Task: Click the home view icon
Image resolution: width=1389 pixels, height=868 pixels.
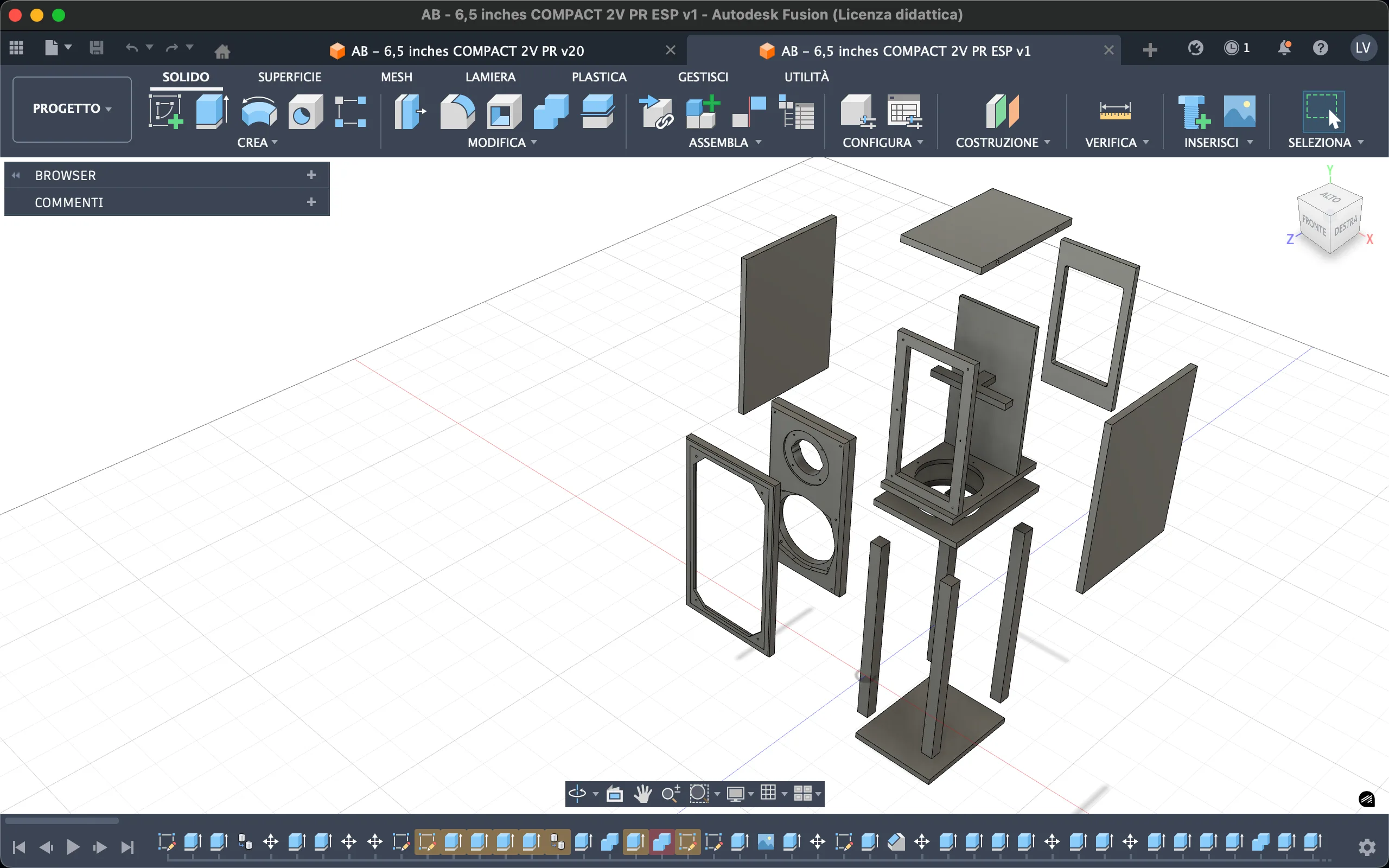Action: pyautogui.click(x=222, y=51)
